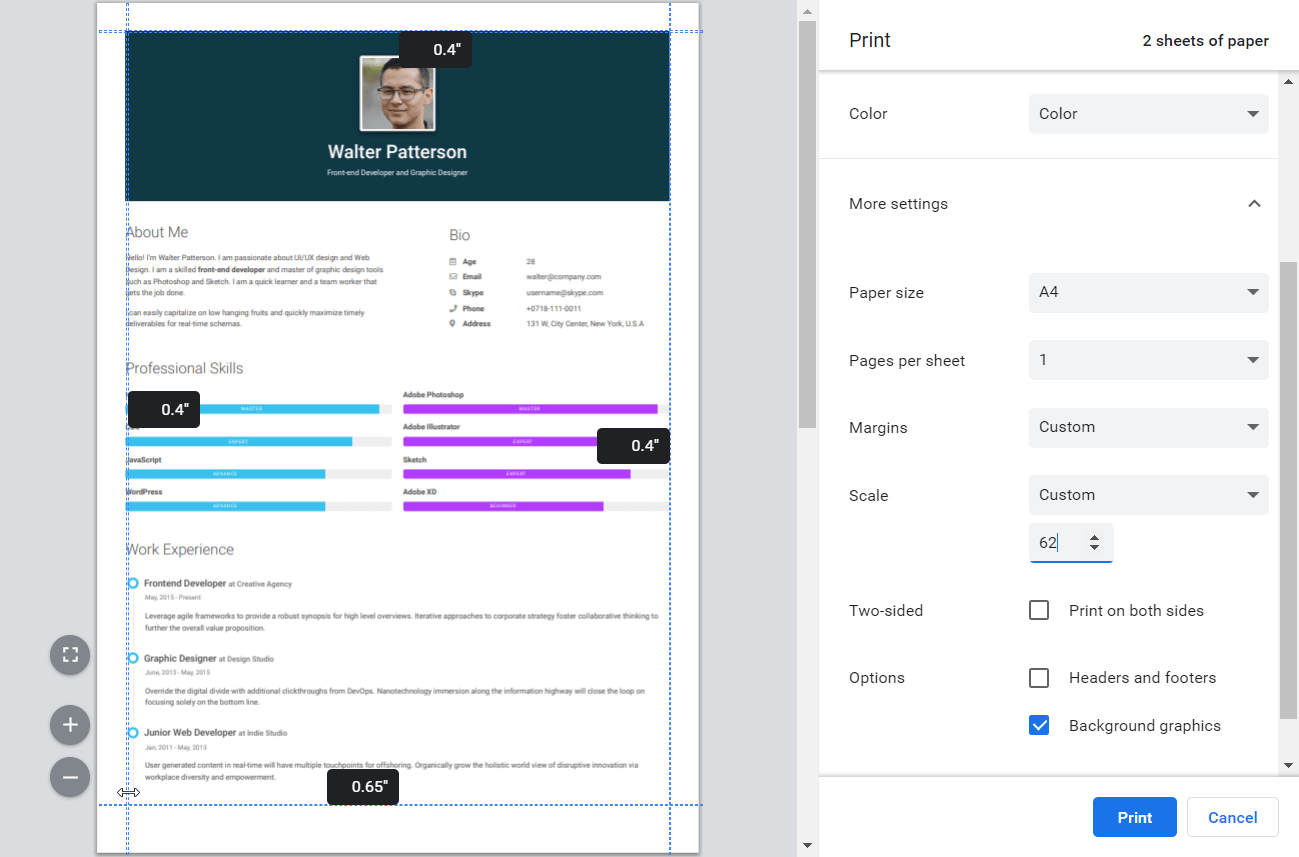Open the Margins Custom dropdown
This screenshot has width=1299, height=857.
(x=1148, y=427)
